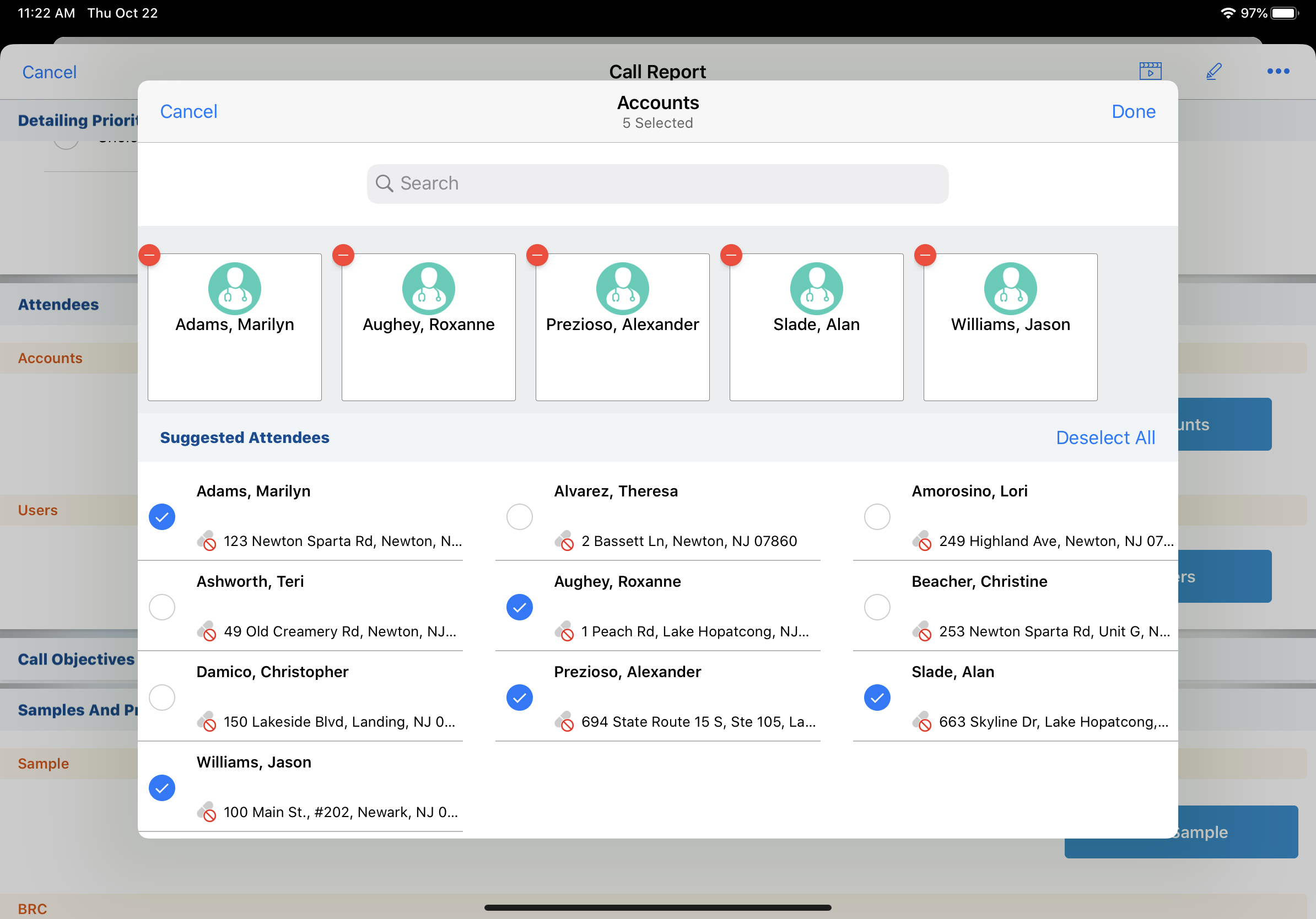Tap red minus on Williams, Jason card
The height and width of the screenshot is (919, 1316).
point(925,255)
